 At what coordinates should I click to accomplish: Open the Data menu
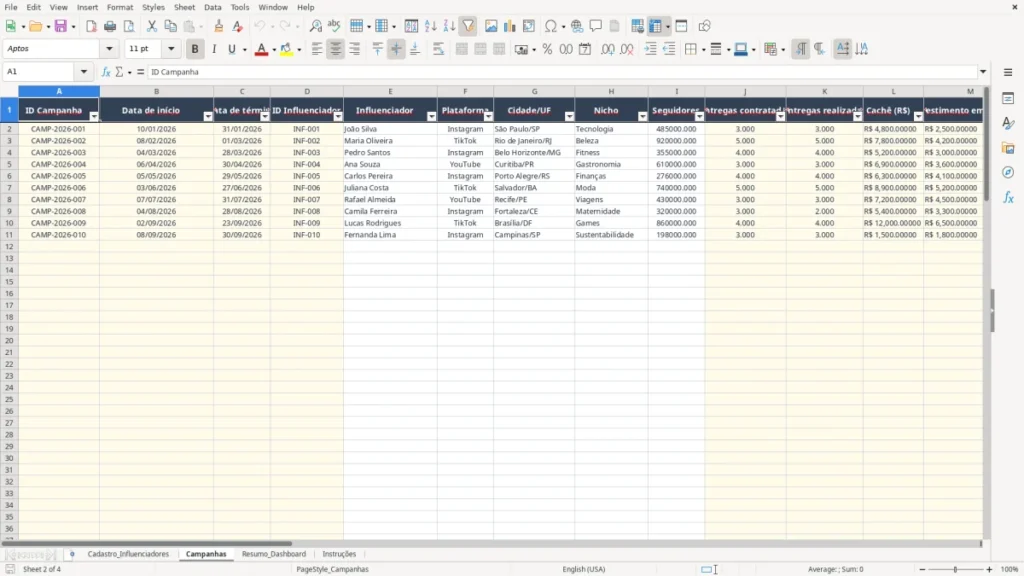pyautogui.click(x=212, y=7)
